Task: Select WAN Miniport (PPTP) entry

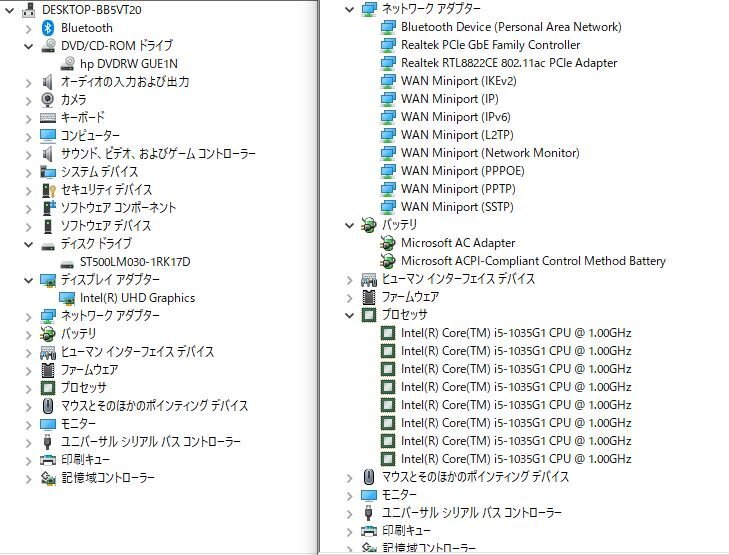Action: pos(458,189)
